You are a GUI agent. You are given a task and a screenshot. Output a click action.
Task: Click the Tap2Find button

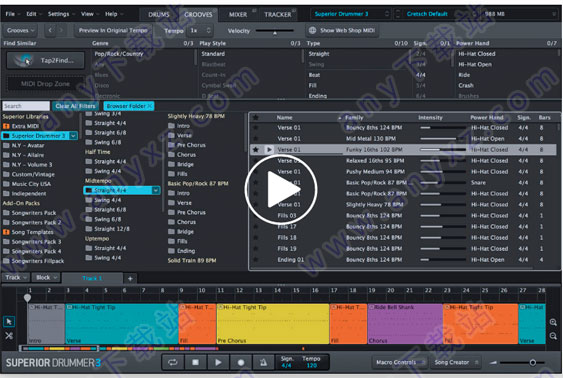tap(46, 60)
